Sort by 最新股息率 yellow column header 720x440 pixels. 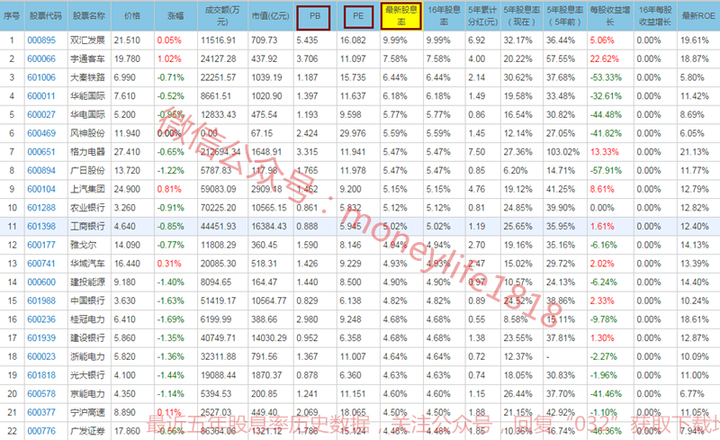(401, 17)
